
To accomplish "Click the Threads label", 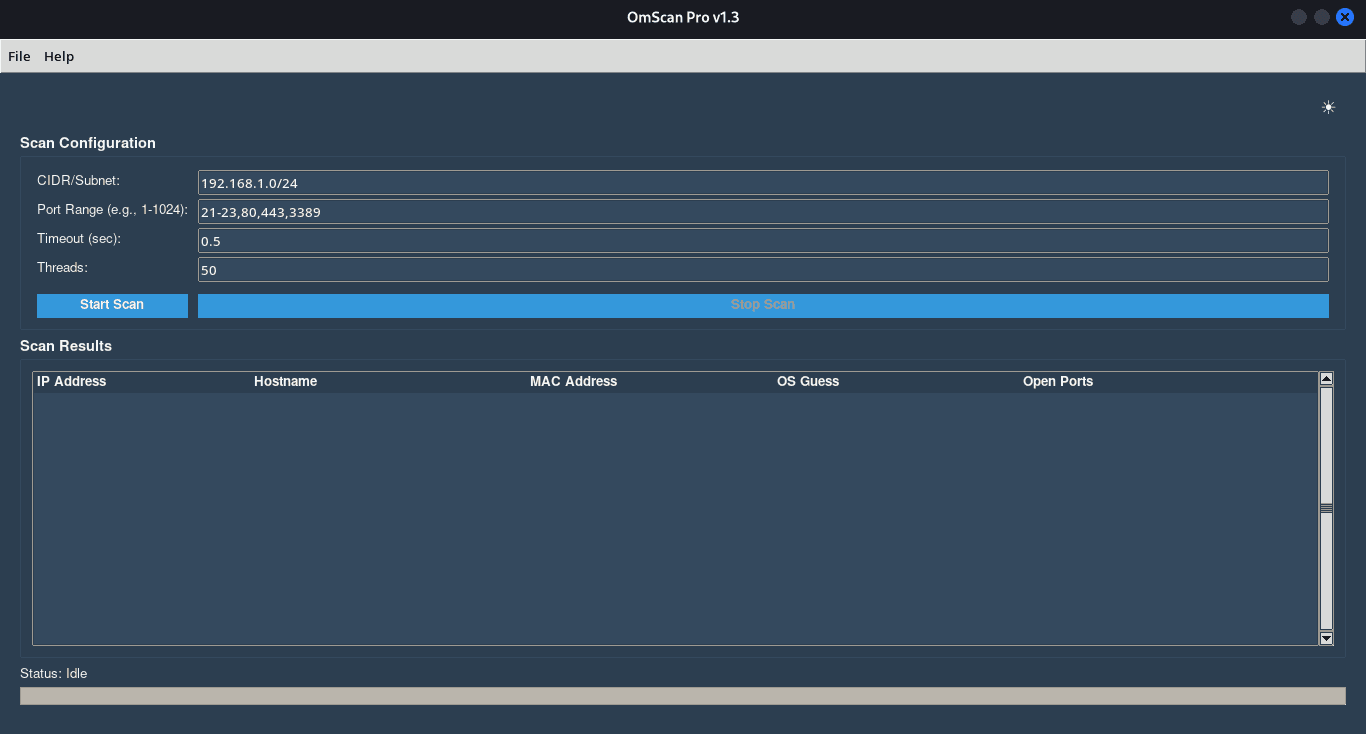I will (63, 268).
